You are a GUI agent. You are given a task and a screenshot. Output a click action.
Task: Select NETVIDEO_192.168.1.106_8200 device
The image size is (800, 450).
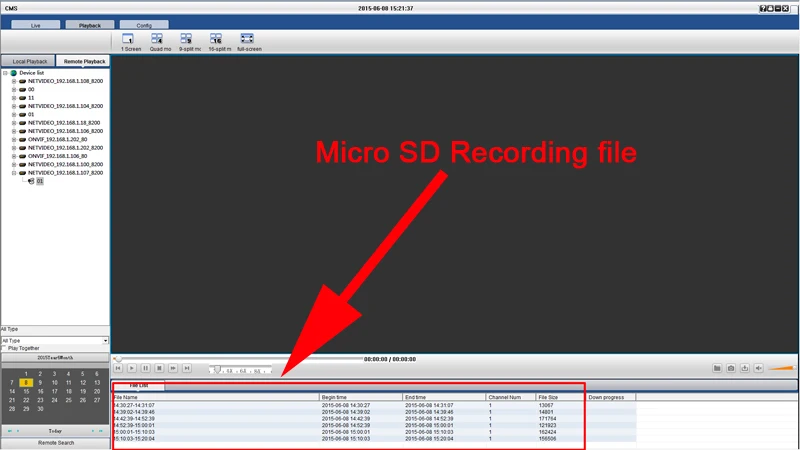pyautogui.click(x=65, y=131)
